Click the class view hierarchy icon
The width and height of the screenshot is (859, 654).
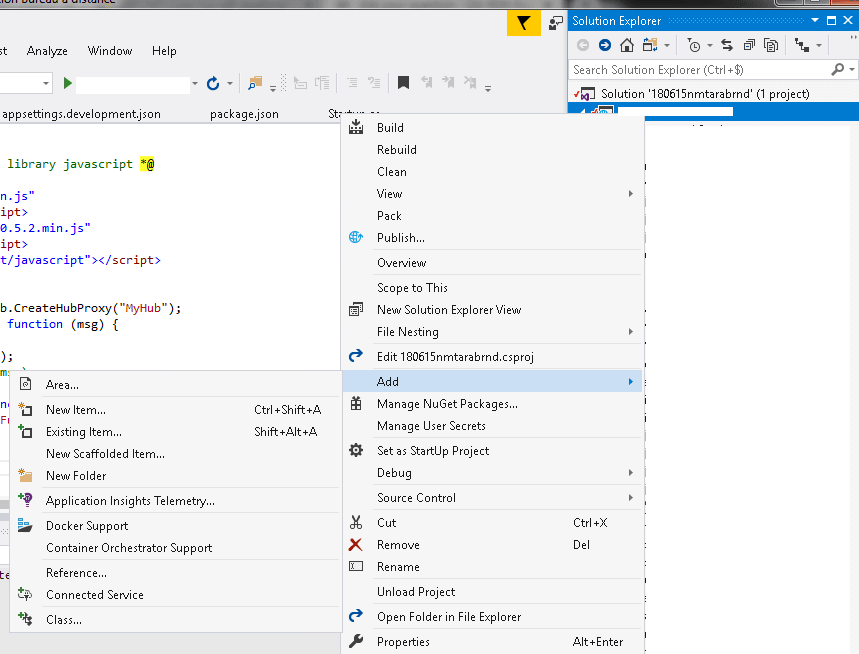pos(802,45)
